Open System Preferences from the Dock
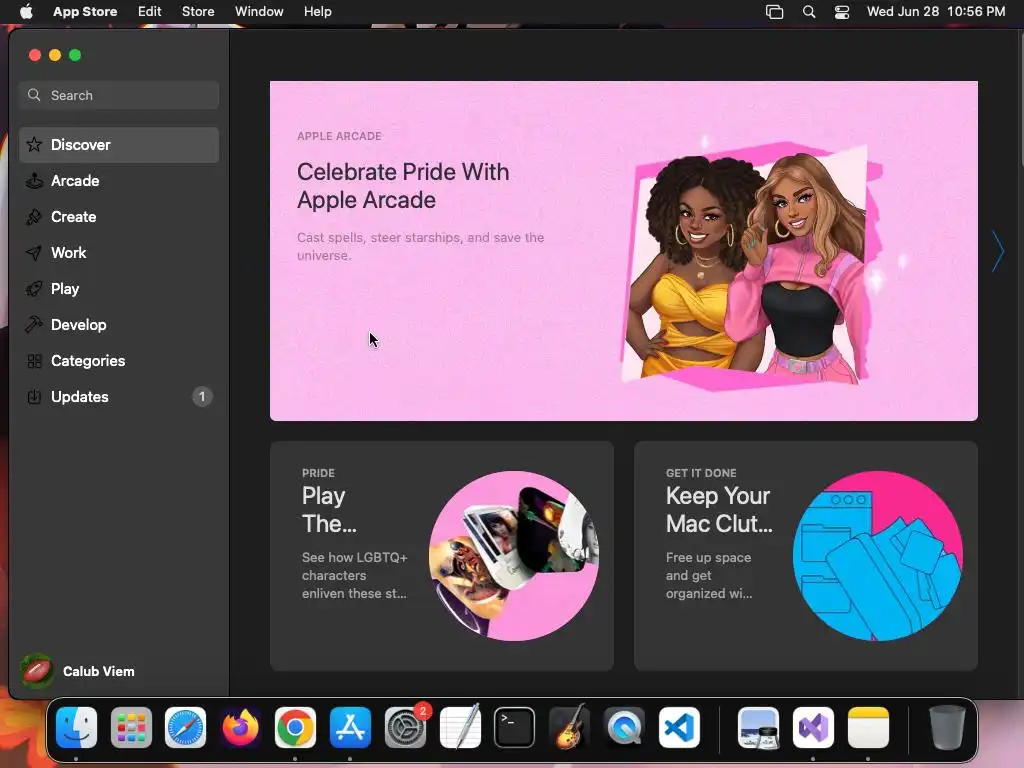Viewport: 1024px width, 768px height. click(x=405, y=727)
